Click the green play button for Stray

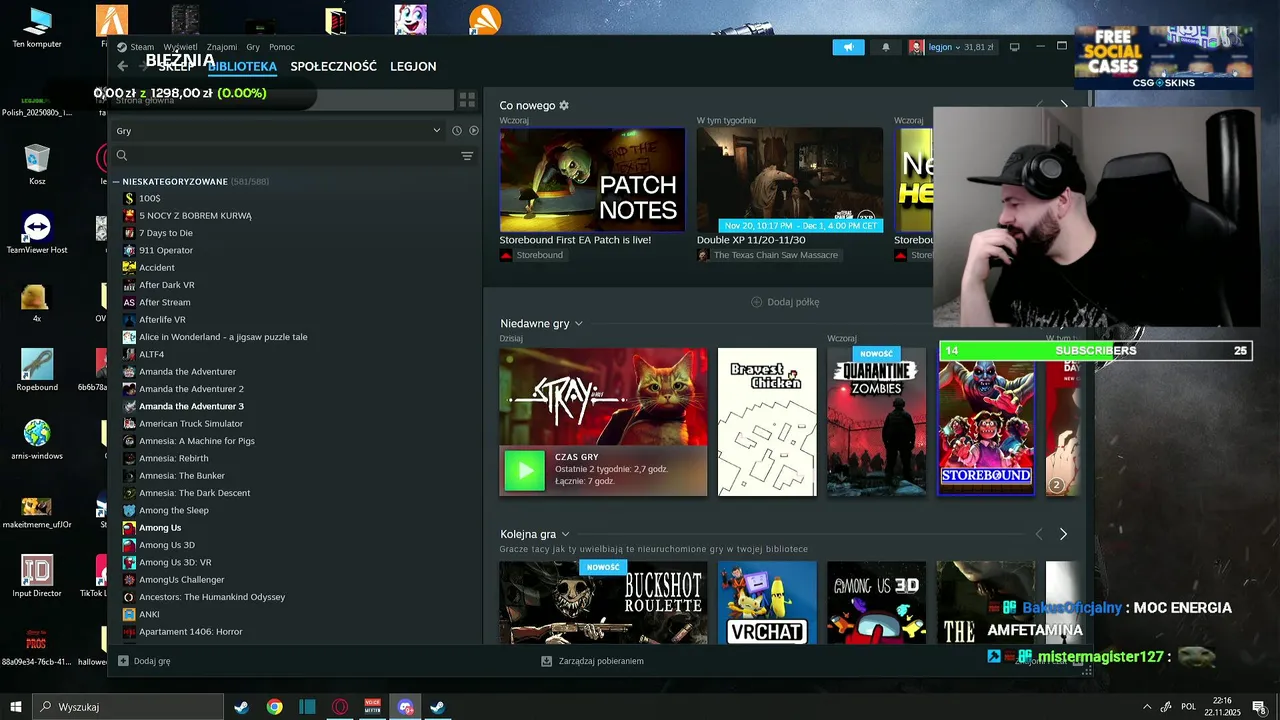pyautogui.click(x=524, y=470)
